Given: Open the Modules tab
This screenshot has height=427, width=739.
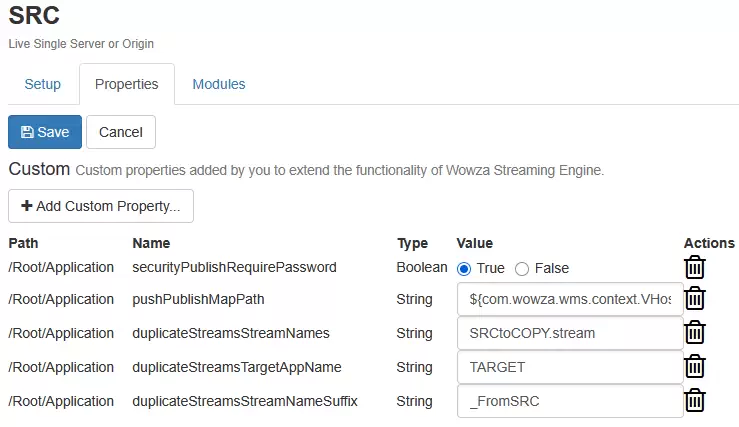Looking at the screenshot, I should (219, 84).
